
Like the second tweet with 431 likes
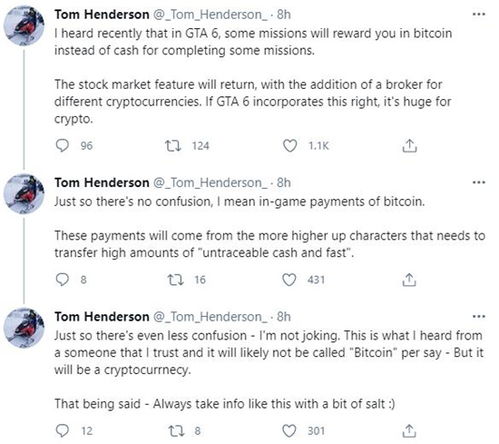pos(289,280)
